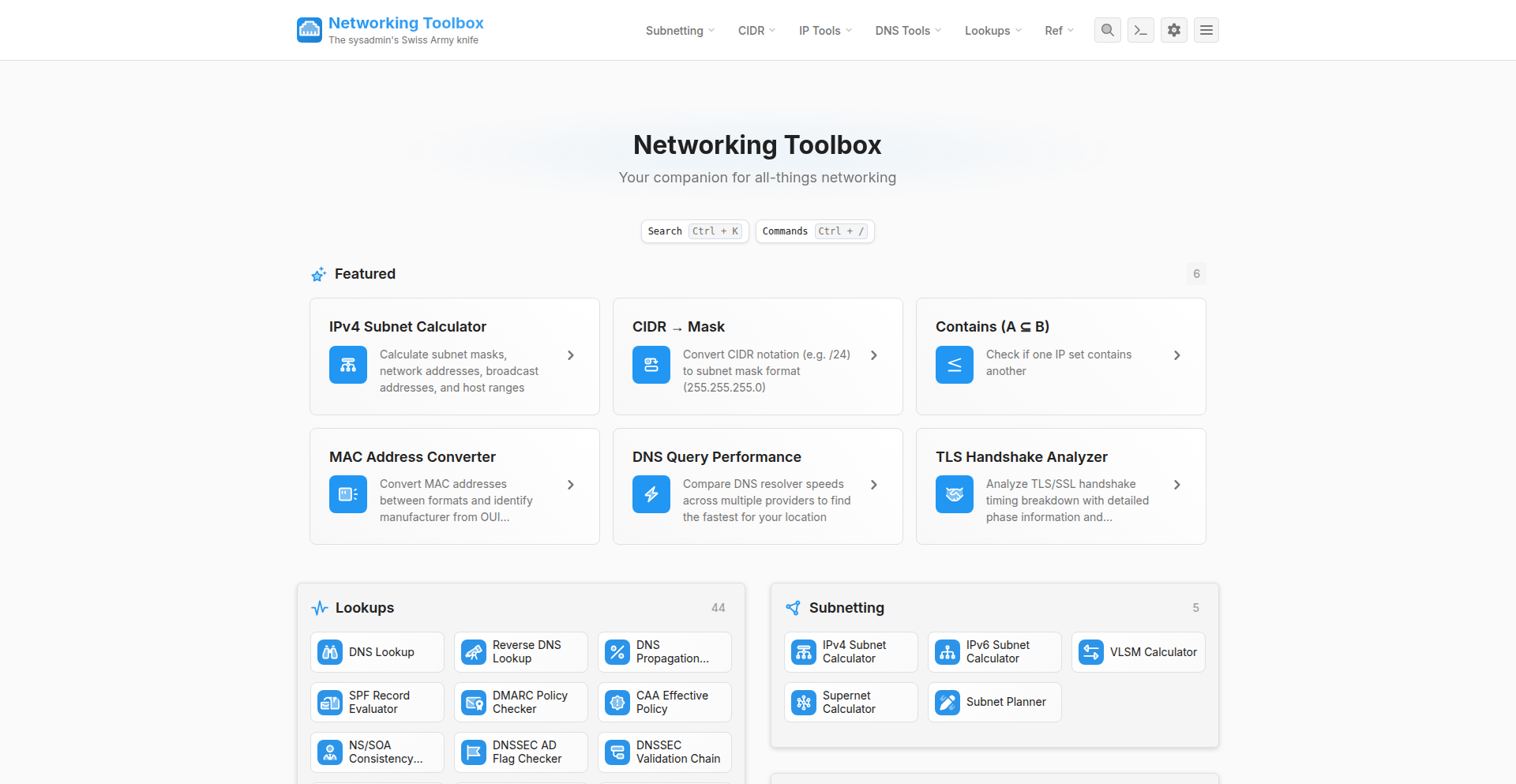
Task: Click the chevron on MAC Address Converter card
Action: (571, 485)
